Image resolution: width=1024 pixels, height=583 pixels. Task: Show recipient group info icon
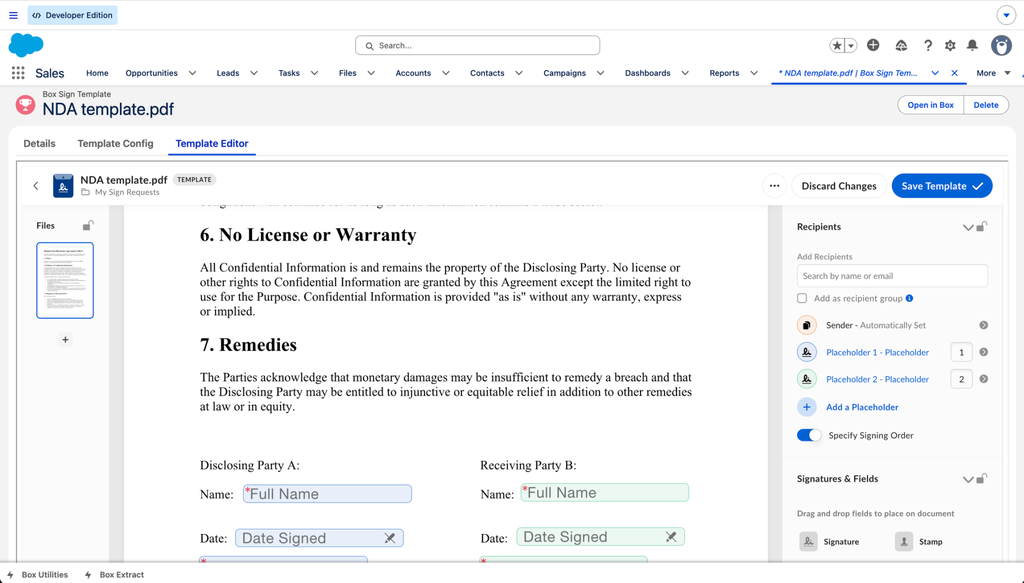tap(910, 298)
